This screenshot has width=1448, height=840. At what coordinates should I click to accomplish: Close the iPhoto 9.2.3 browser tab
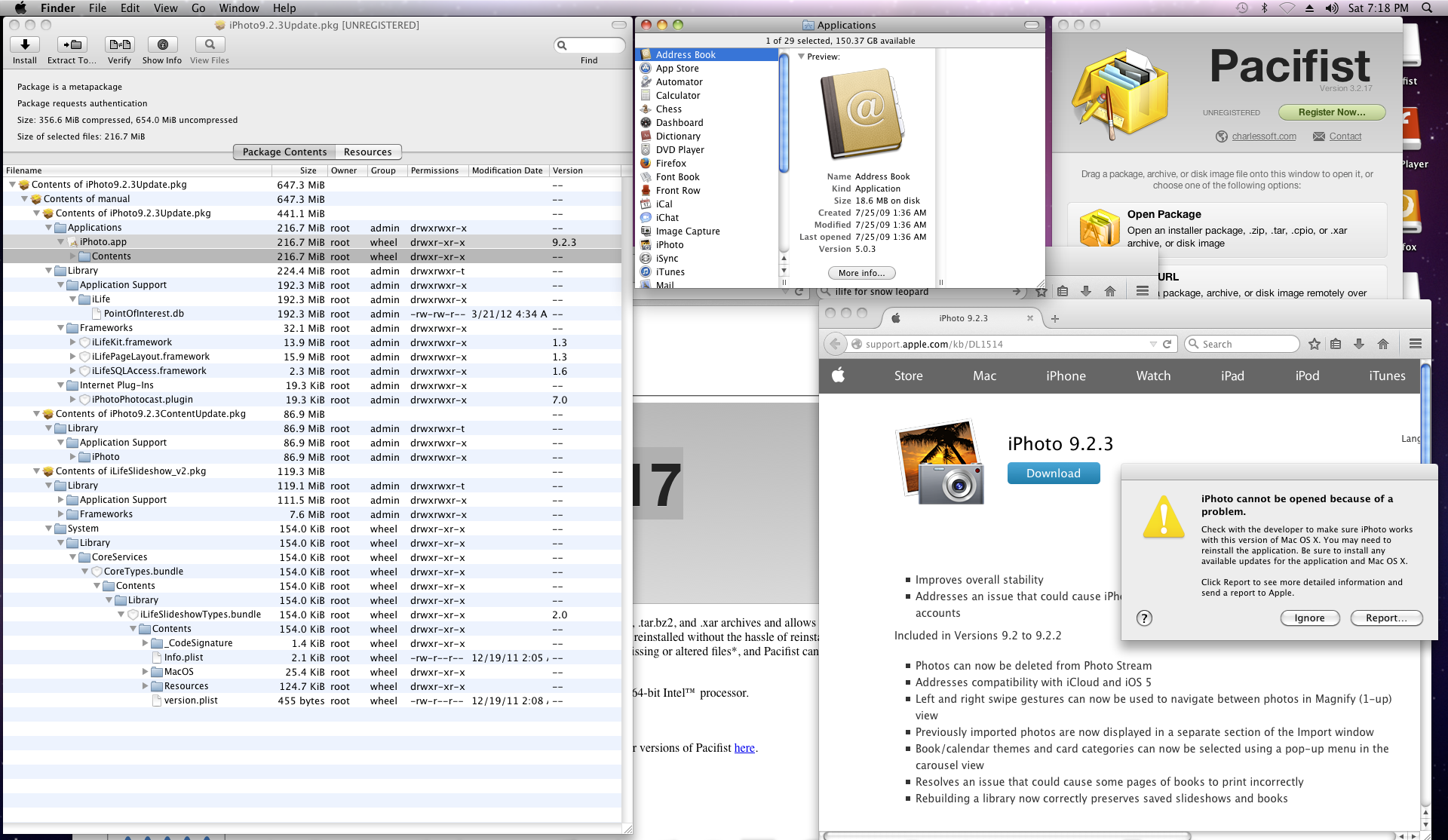pos(1029,318)
